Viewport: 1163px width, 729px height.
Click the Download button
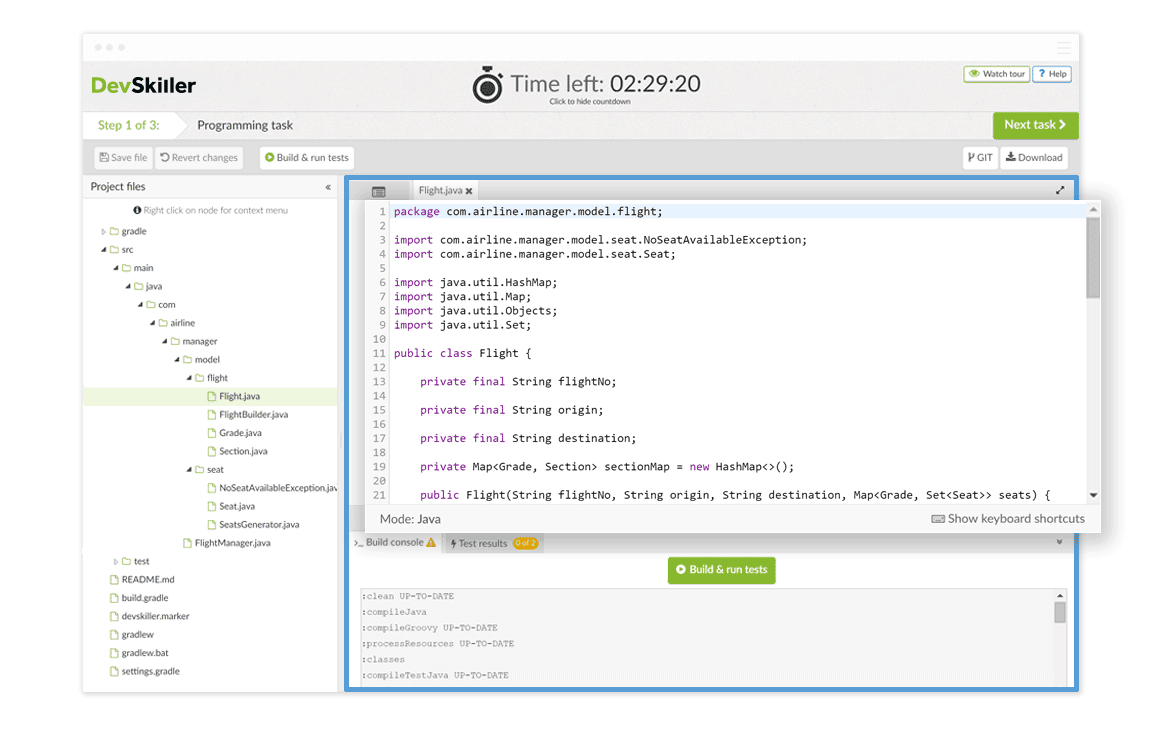click(1034, 158)
